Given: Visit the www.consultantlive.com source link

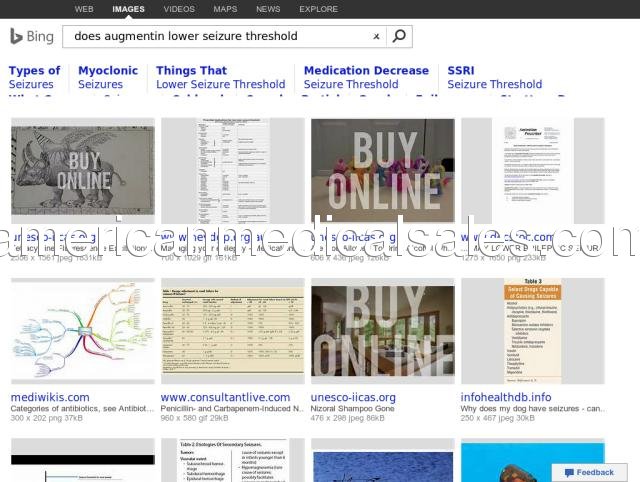Looking at the screenshot, I should 225,397.
